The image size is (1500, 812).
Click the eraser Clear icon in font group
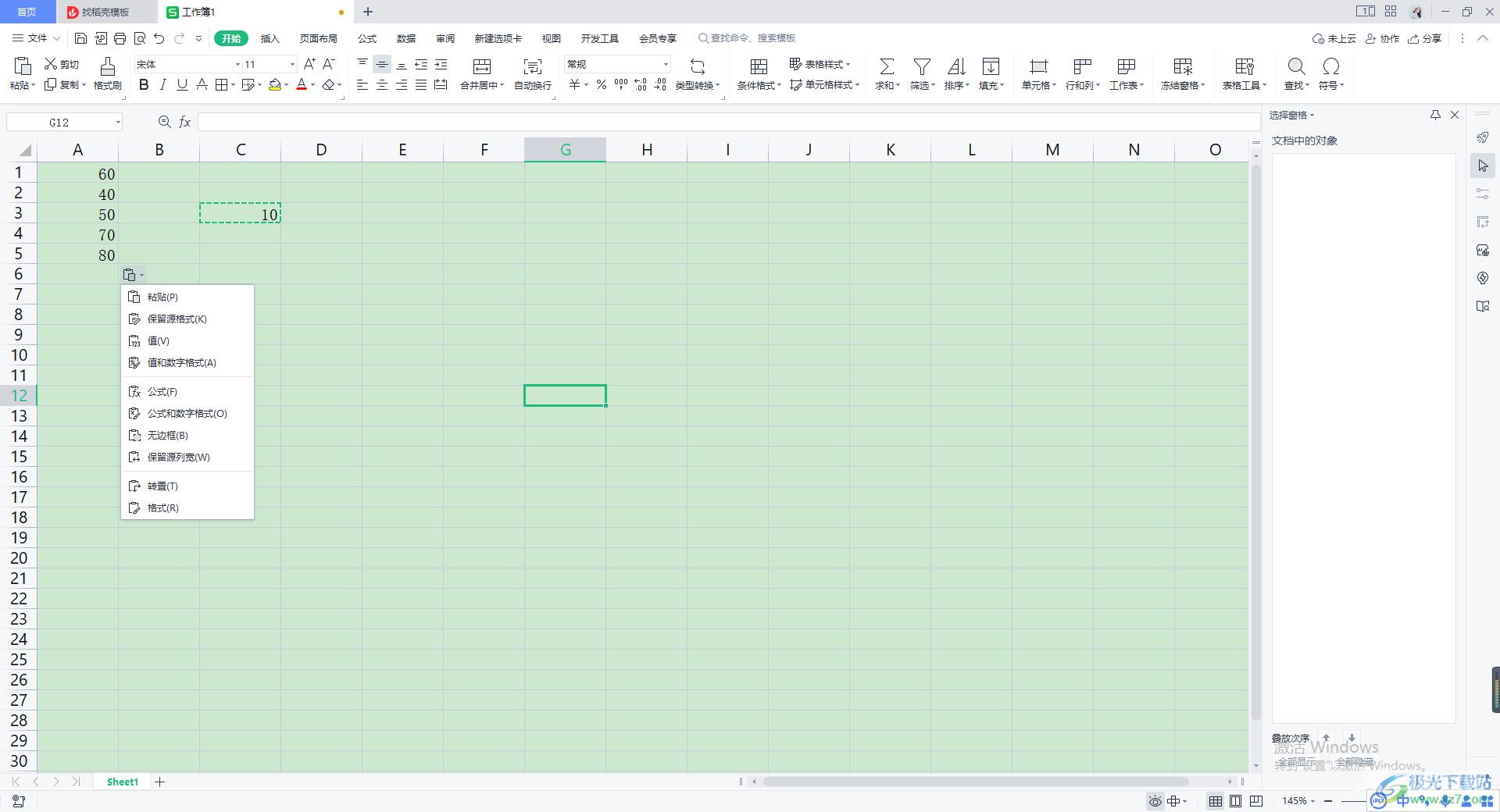click(329, 85)
